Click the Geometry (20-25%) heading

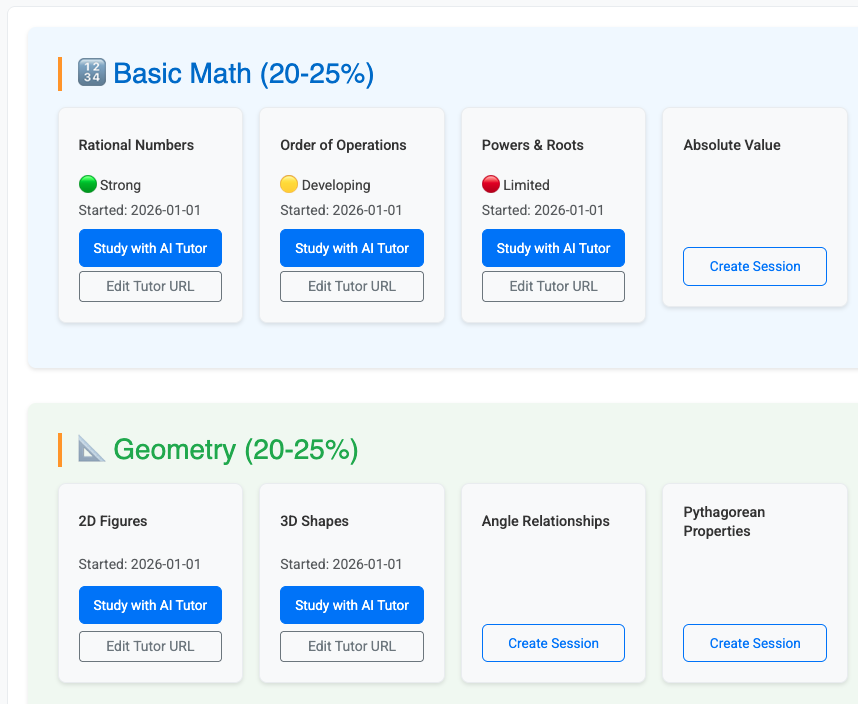tap(235, 450)
